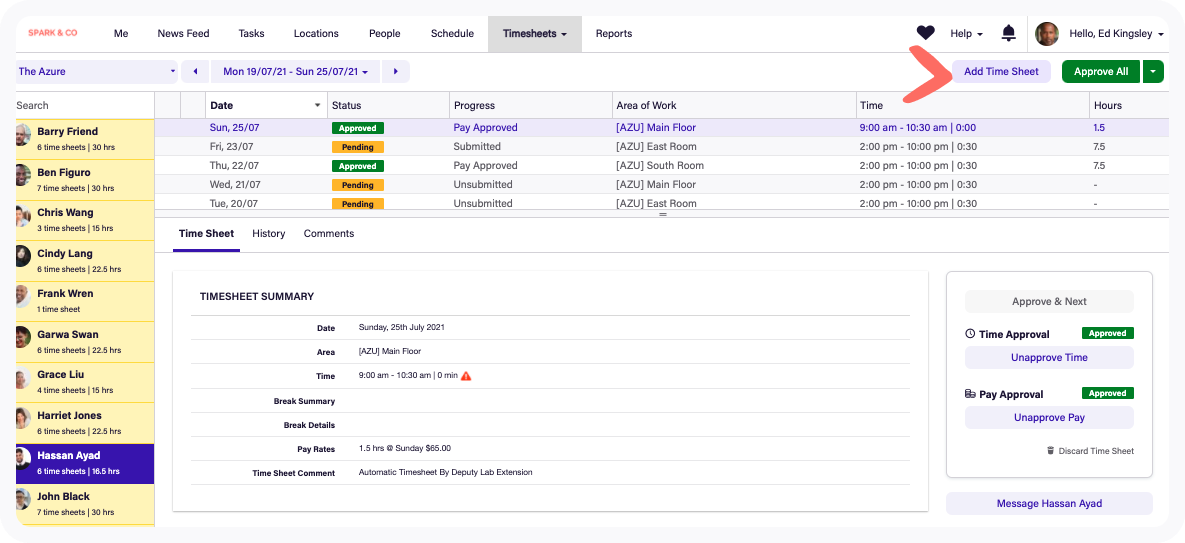Open The Azure location dropdown
The height and width of the screenshot is (543, 1185).
click(x=97, y=72)
